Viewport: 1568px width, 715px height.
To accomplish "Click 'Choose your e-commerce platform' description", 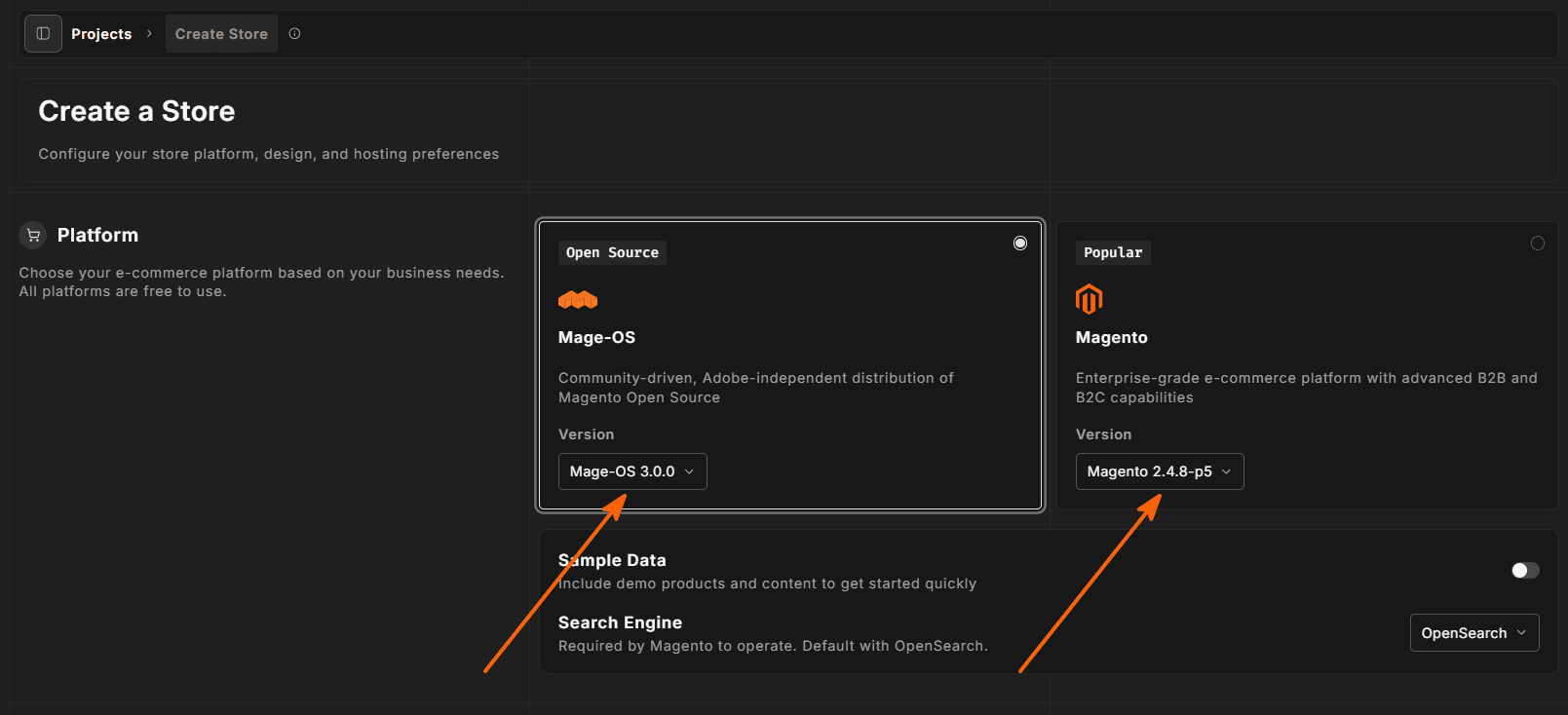I will (261, 282).
